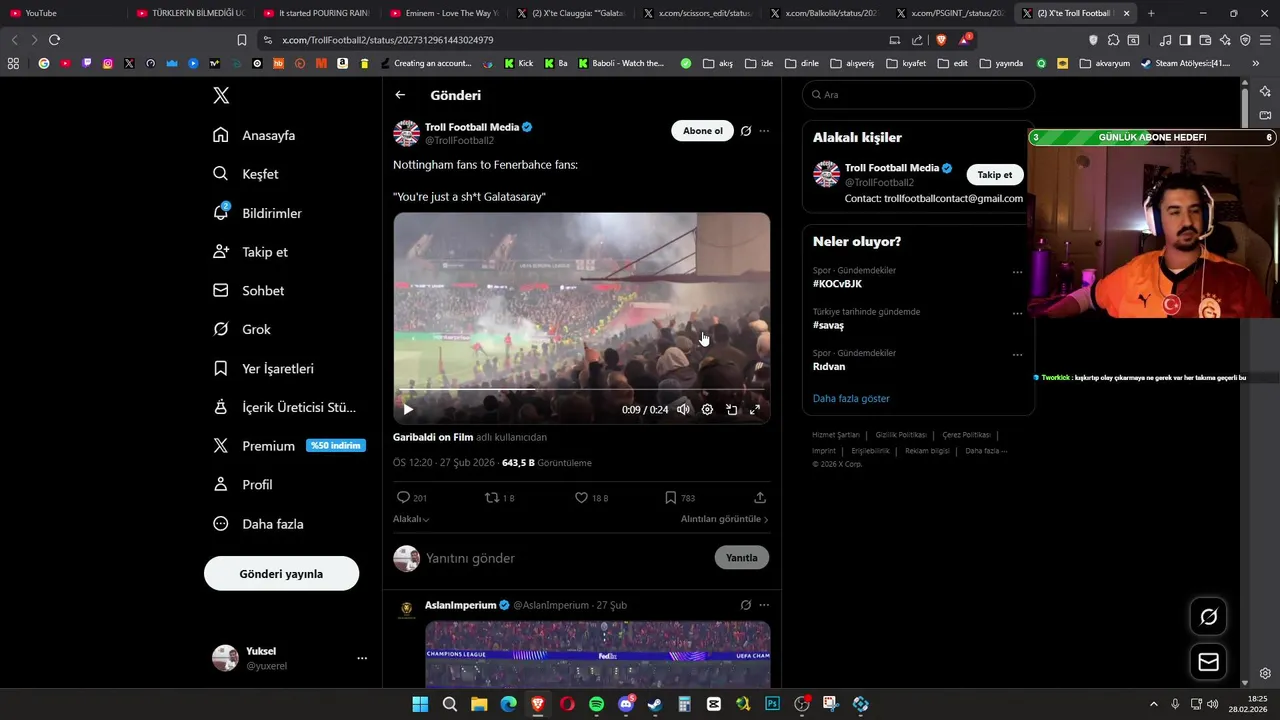The height and width of the screenshot is (720, 1280).
Task: Like the post with heart icon
Action: (591, 498)
